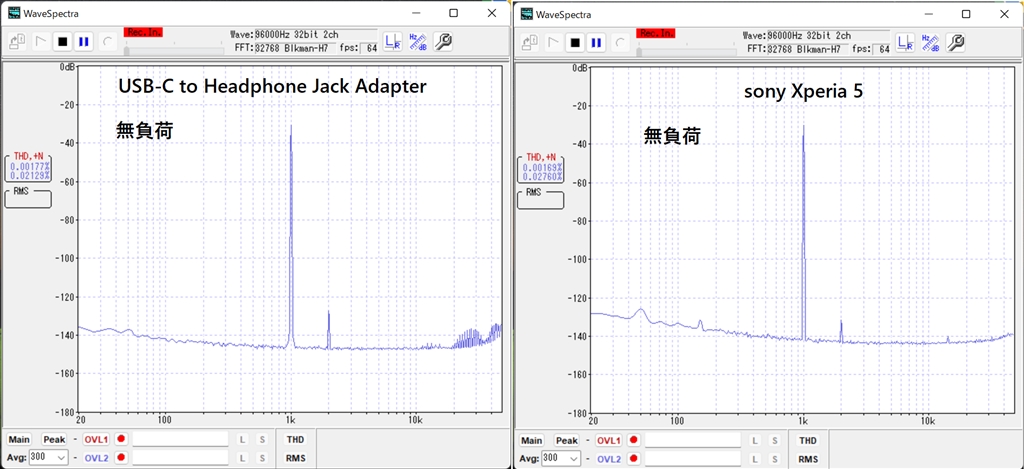Image resolution: width=1024 pixels, height=469 pixels.
Task: Click WaveSpectra app icon in right title bar
Action: coord(526,14)
